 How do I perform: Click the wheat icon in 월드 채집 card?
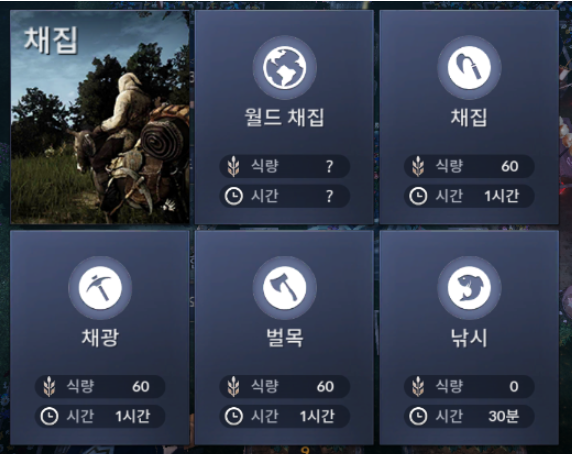pos(233,166)
